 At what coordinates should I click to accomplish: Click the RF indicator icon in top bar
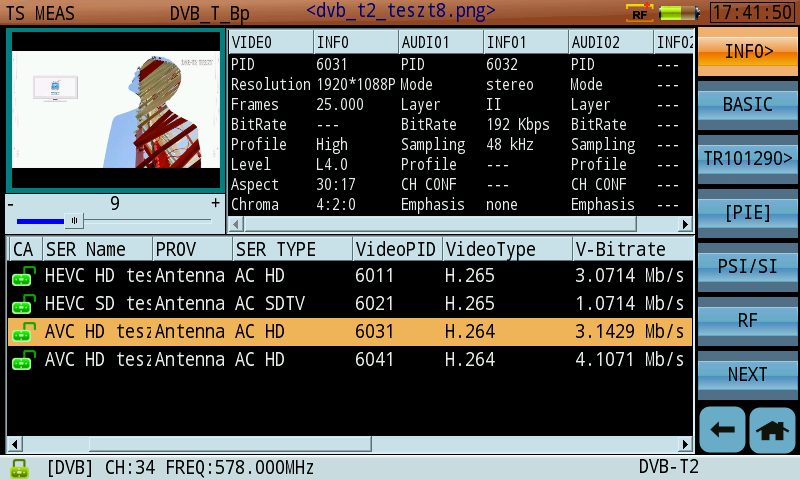[x=639, y=13]
